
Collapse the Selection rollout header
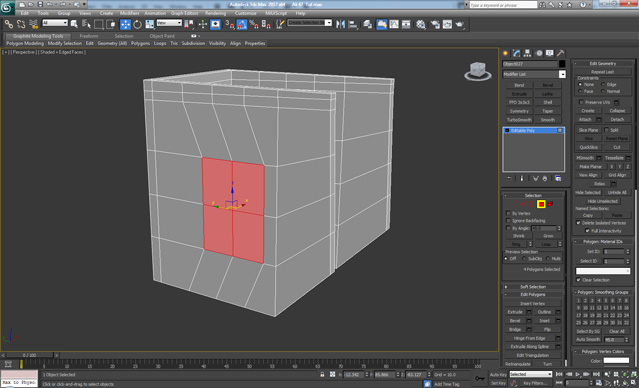533,195
